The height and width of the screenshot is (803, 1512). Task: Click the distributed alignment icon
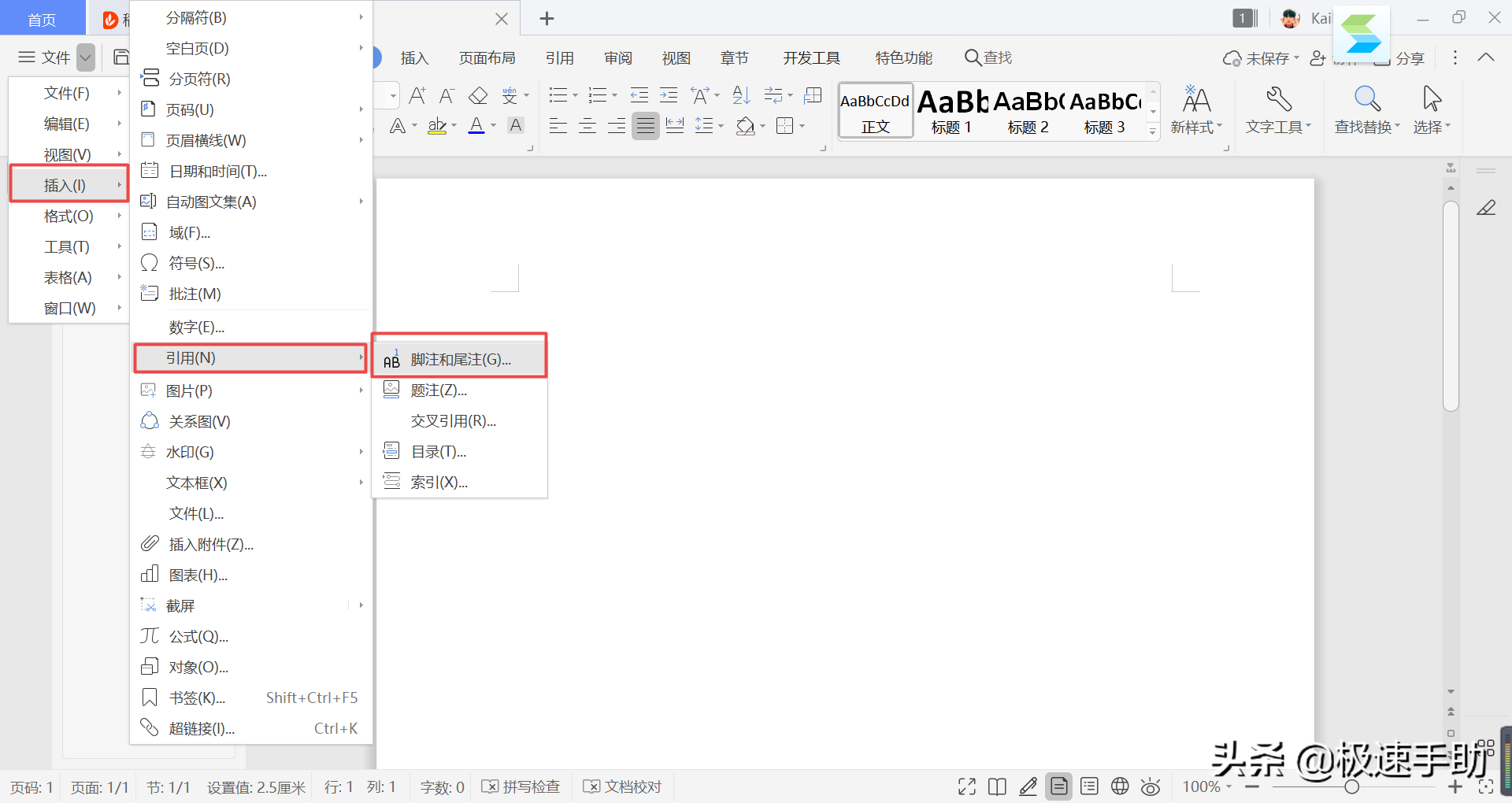pyautogui.click(x=675, y=126)
